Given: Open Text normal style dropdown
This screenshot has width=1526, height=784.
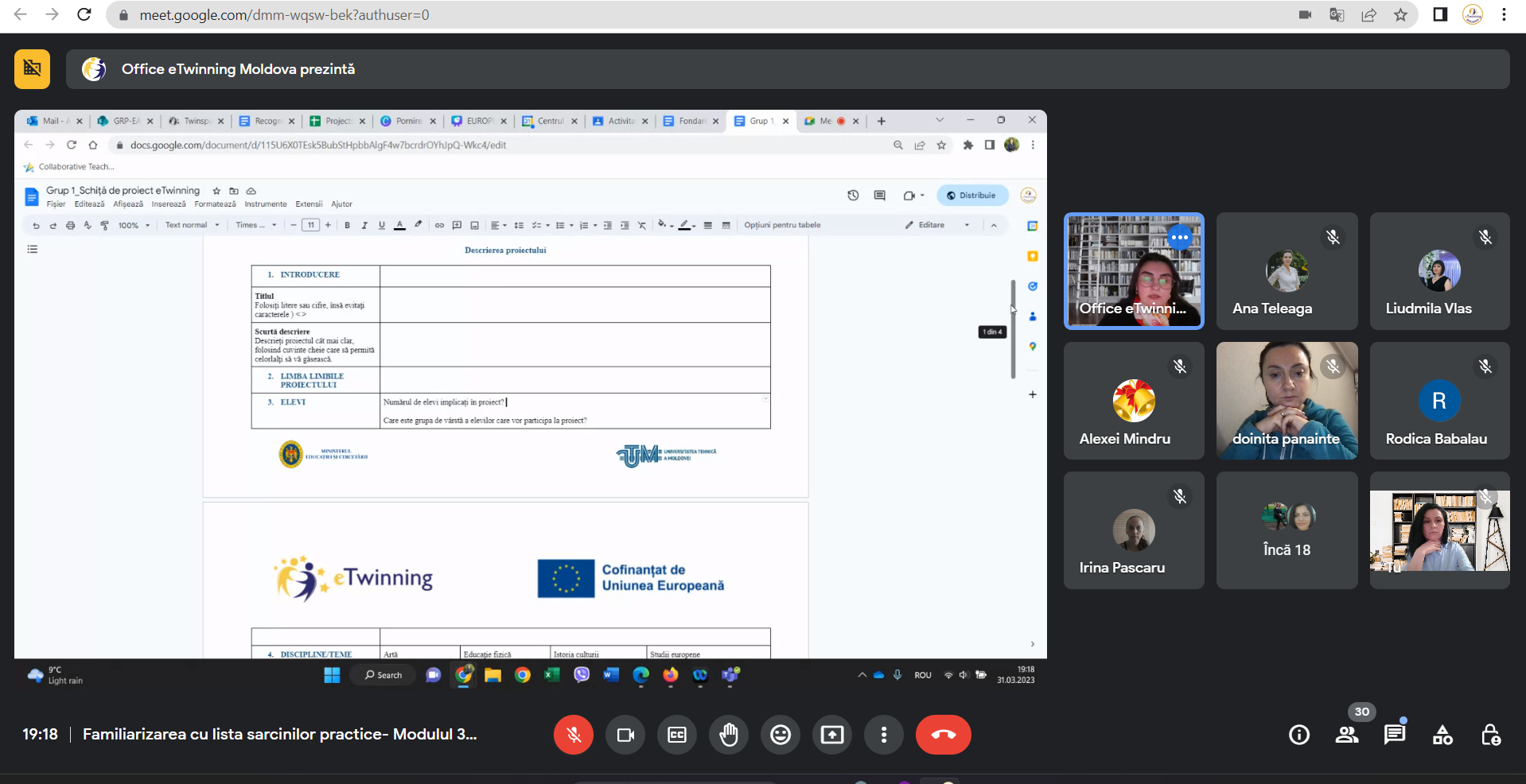Looking at the screenshot, I should click(x=192, y=226).
